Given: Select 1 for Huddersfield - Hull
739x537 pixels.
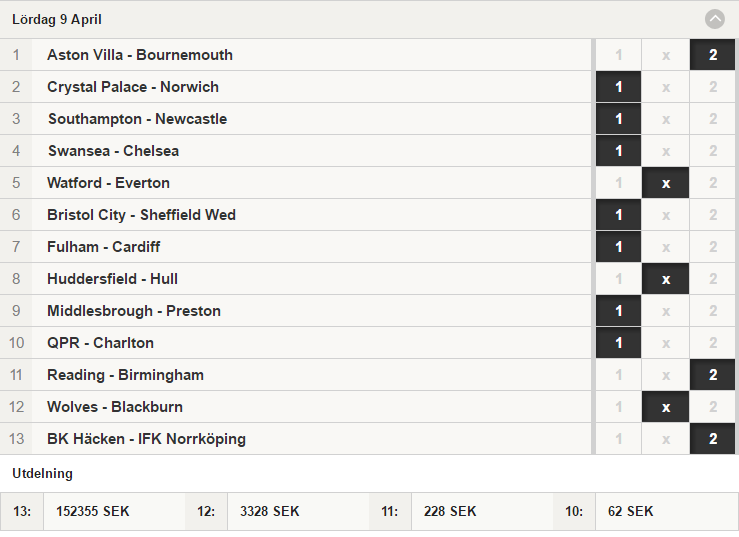Looking at the screenshot, I should [x=618, y=279].
